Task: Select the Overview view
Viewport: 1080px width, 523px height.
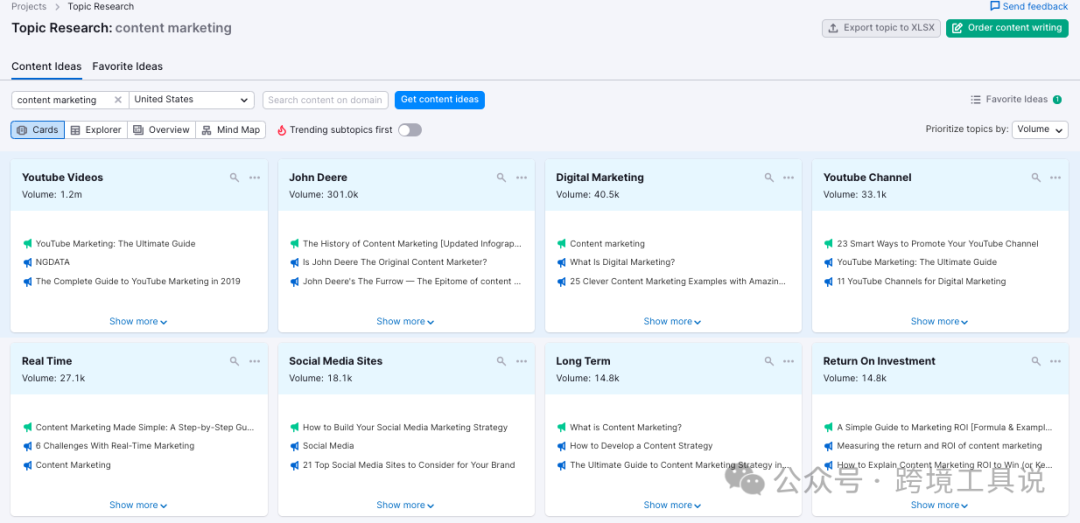Action: click(x=162, y=130)
